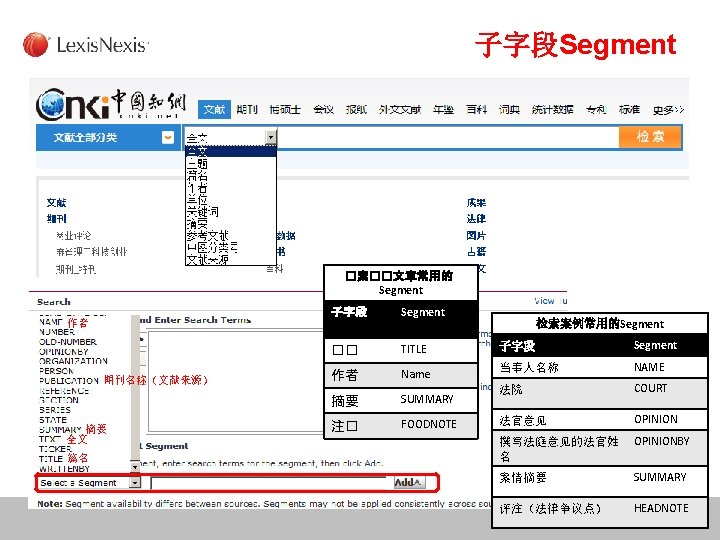
Task: Click the 古籍 link
Action: tap(476, 252)
